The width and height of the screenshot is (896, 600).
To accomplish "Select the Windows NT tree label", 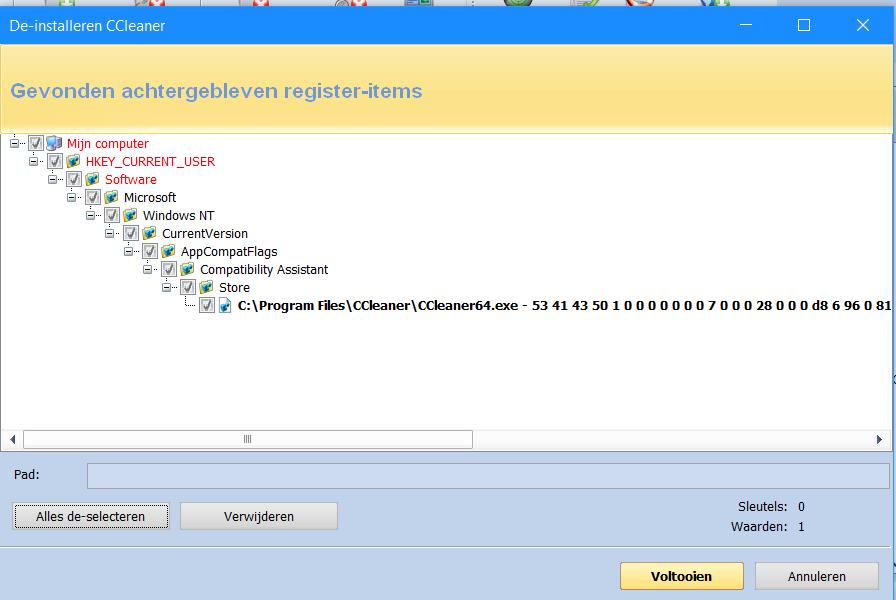I will click(x=178, y=215).
